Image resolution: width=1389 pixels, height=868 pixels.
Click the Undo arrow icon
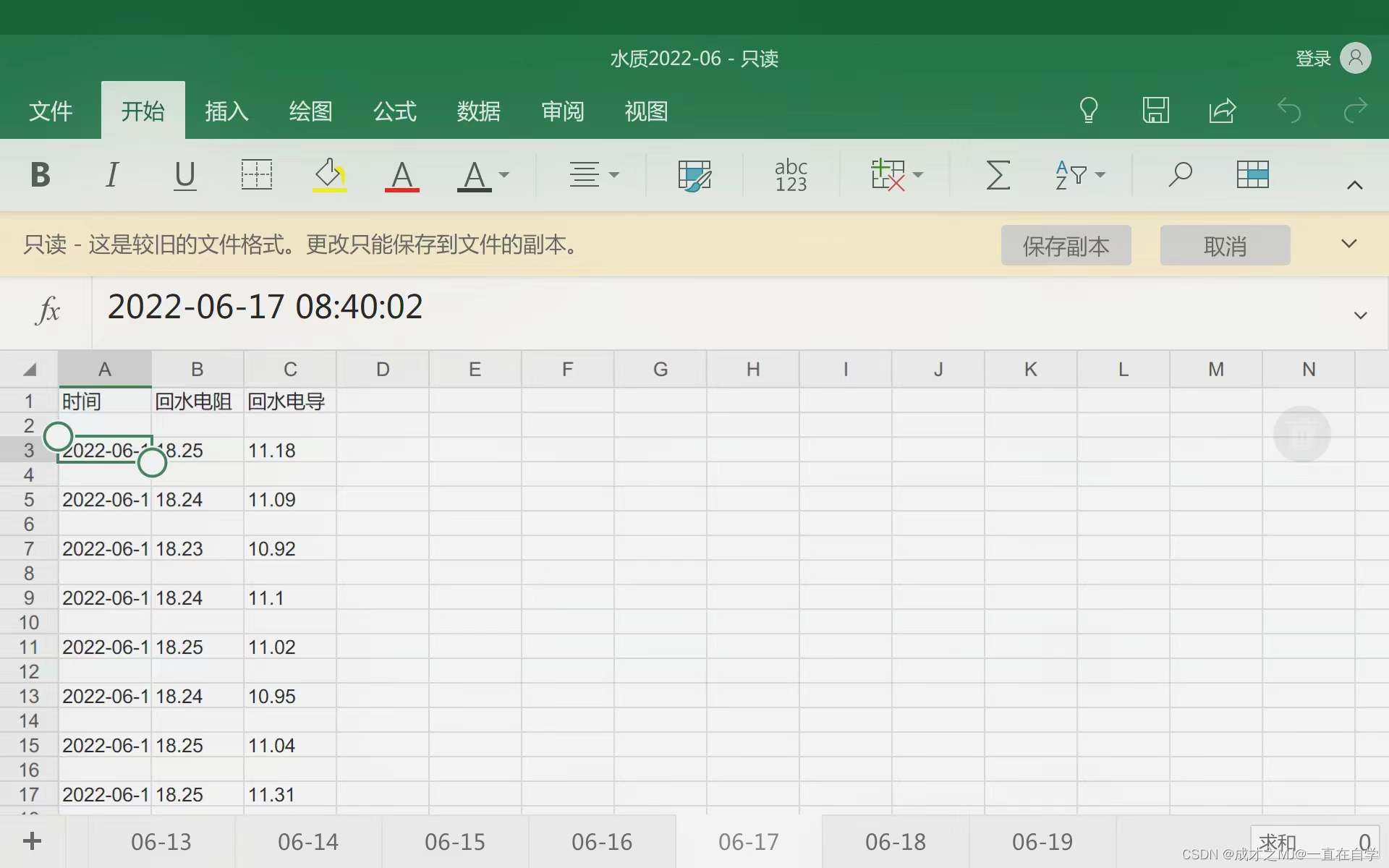tap(1290, 111)
